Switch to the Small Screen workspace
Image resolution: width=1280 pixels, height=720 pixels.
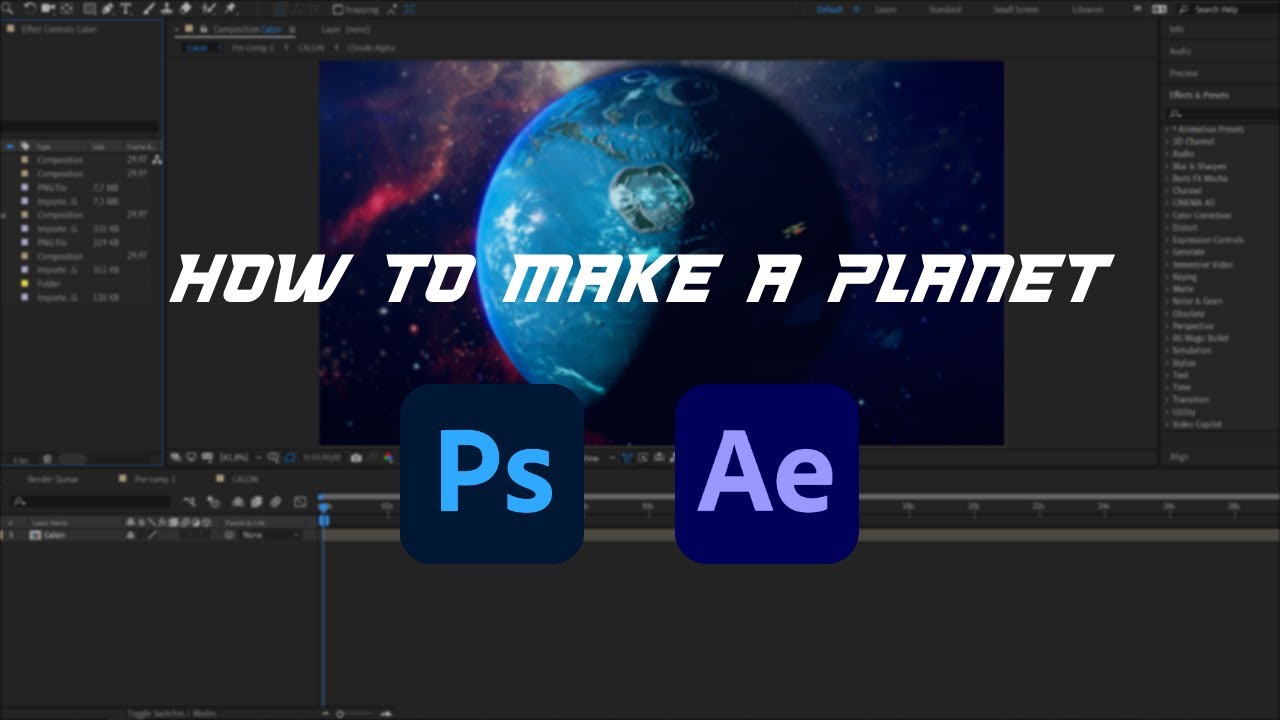[1017, 9]
